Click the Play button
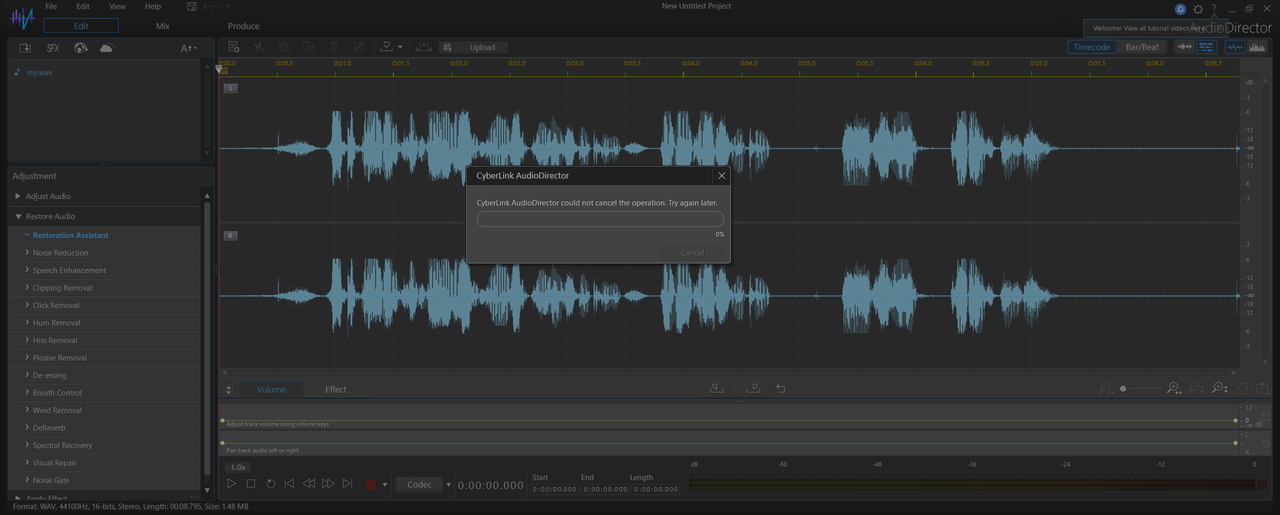Image resolution: width=1280 pixels, height=515 pixels. (x=231, y=484)
